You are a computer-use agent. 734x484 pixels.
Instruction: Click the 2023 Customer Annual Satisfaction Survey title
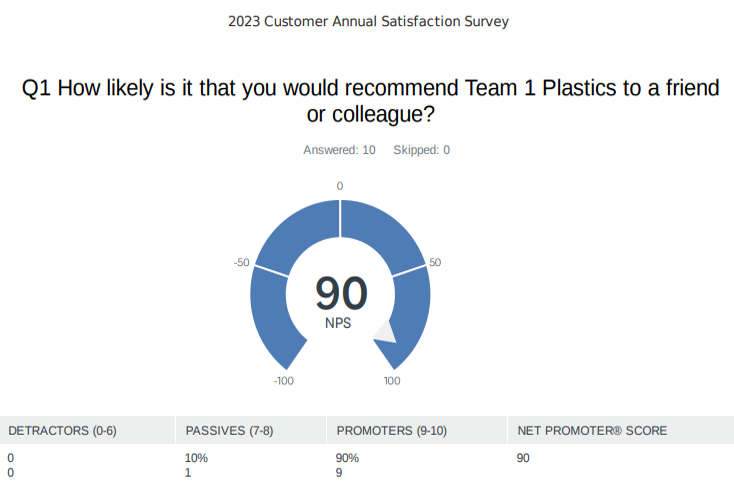point(367,21)
